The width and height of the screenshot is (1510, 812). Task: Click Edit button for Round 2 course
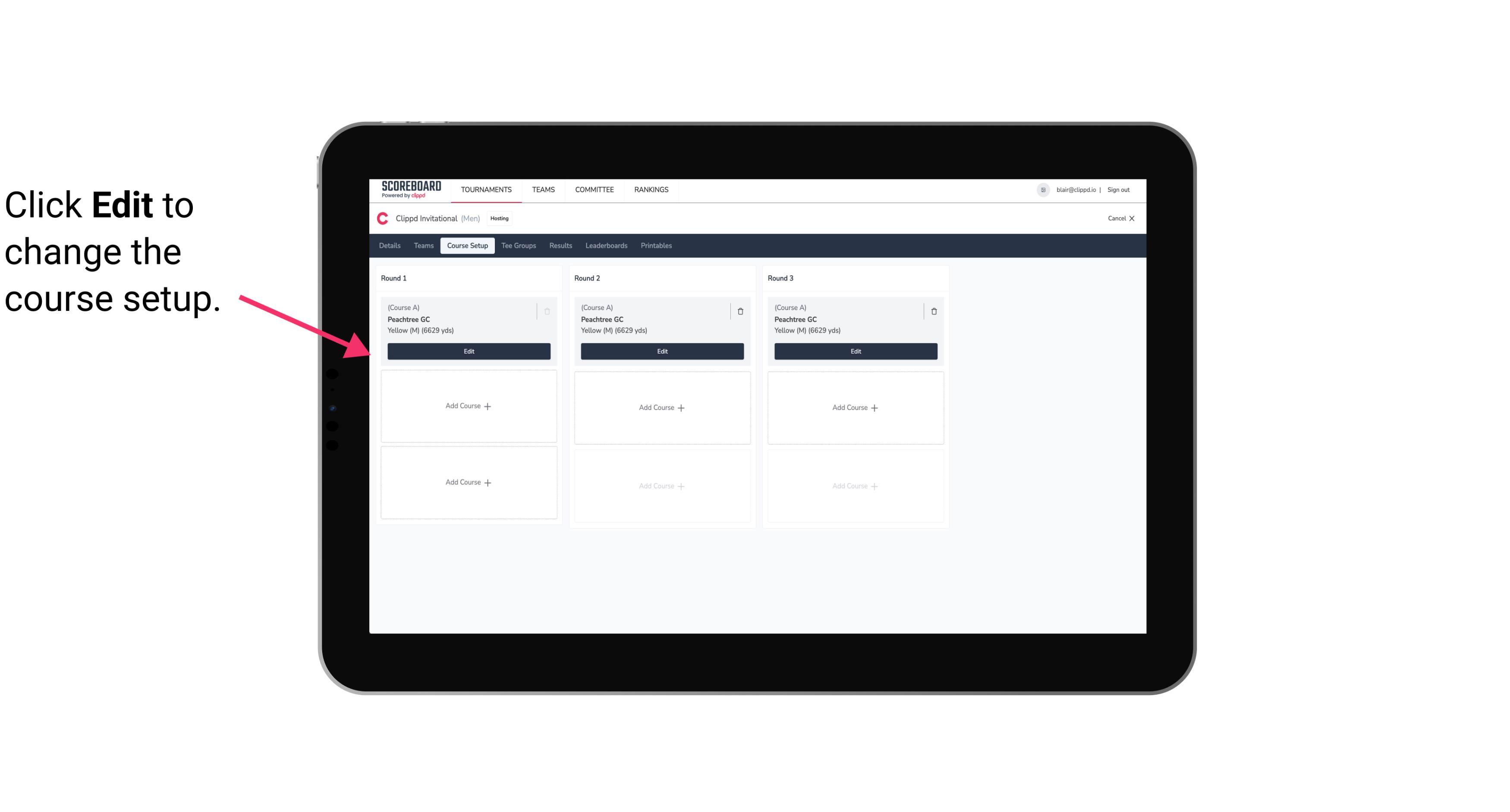pos(661,350)
